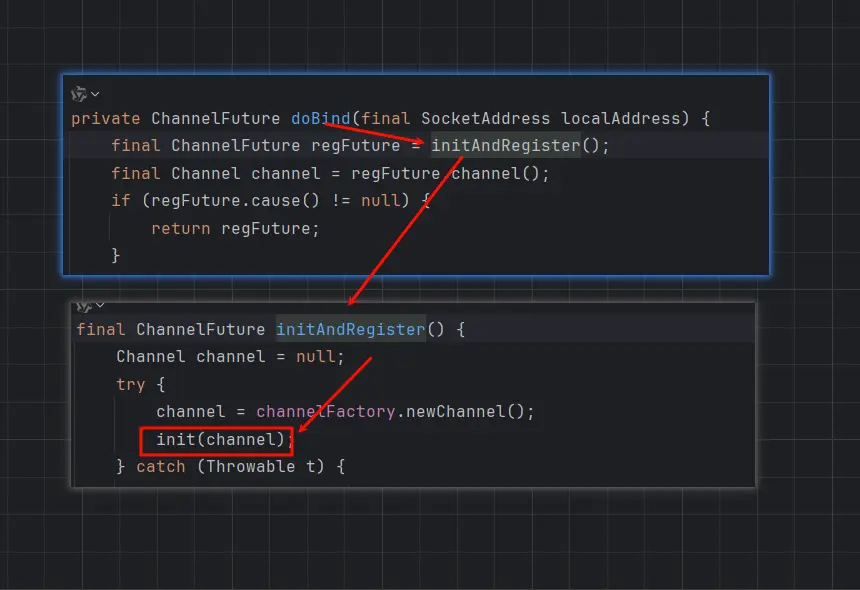The width and height of the screenshot is (860, 590).
Task: Click regFuture variable in first declaration
Action: (x=355, y=145)
